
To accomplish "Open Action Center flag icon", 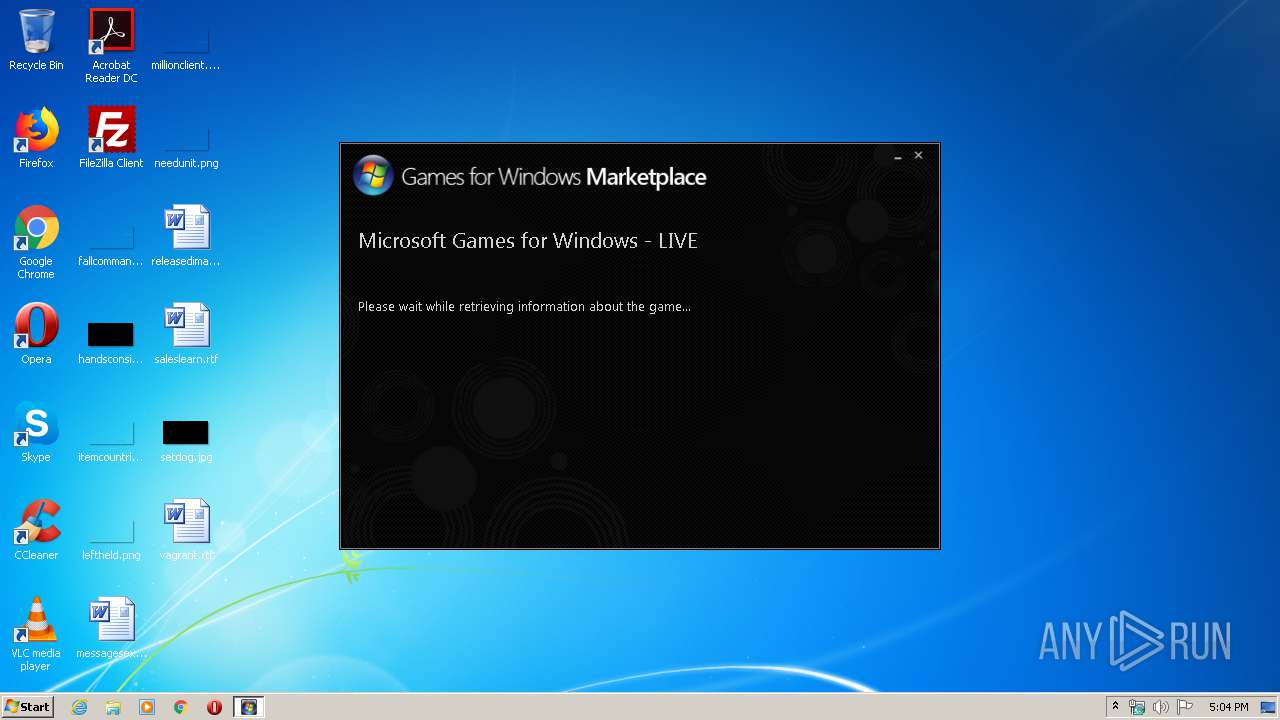I will pos(1185,707).
